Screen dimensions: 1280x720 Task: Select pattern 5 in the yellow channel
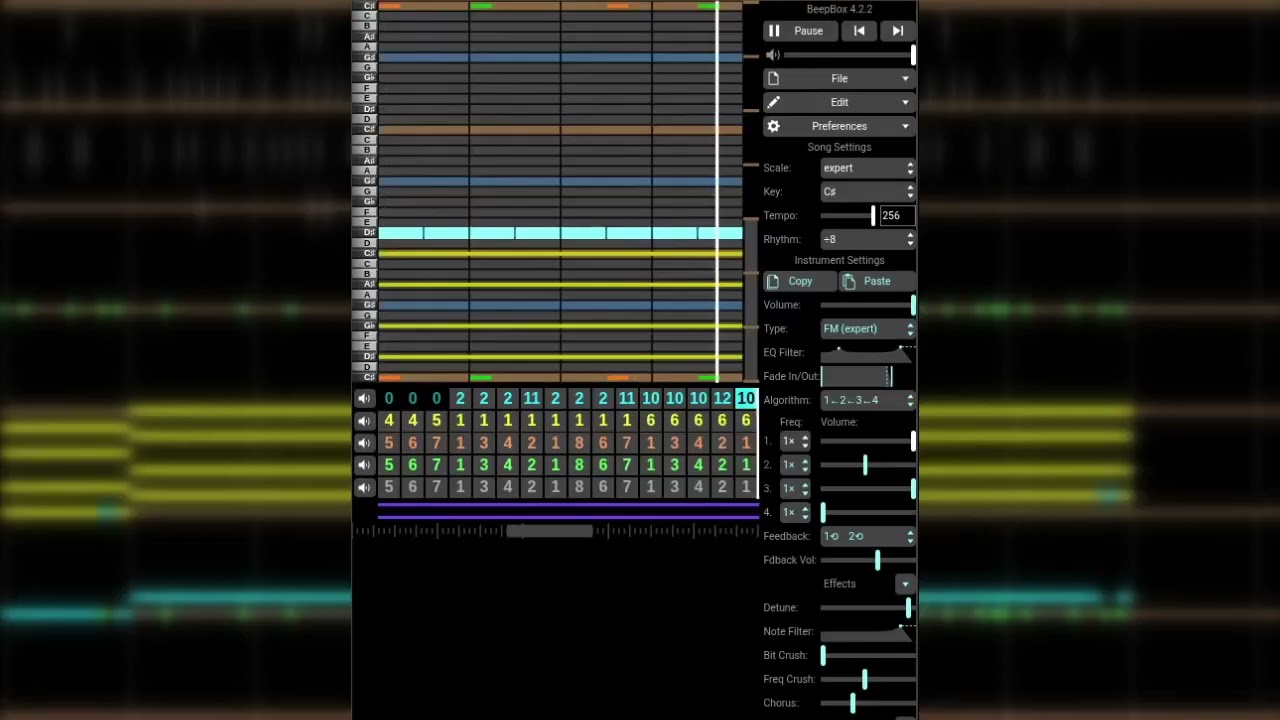pyautogui.click(x=436, y=421)
